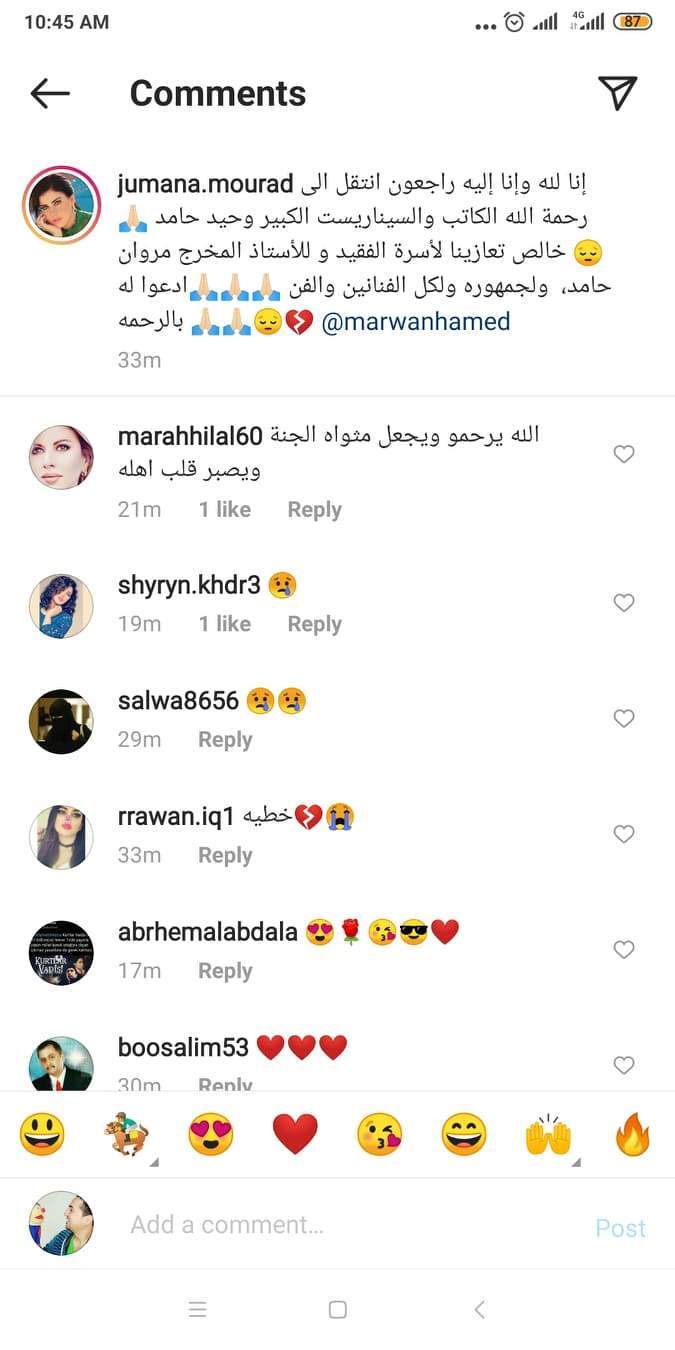View 1 like on shyryn.khdr3's comment
Image resolution: width=675 pixels, height=1350 pixels.
pyautogui.click(x=224, y=624)
